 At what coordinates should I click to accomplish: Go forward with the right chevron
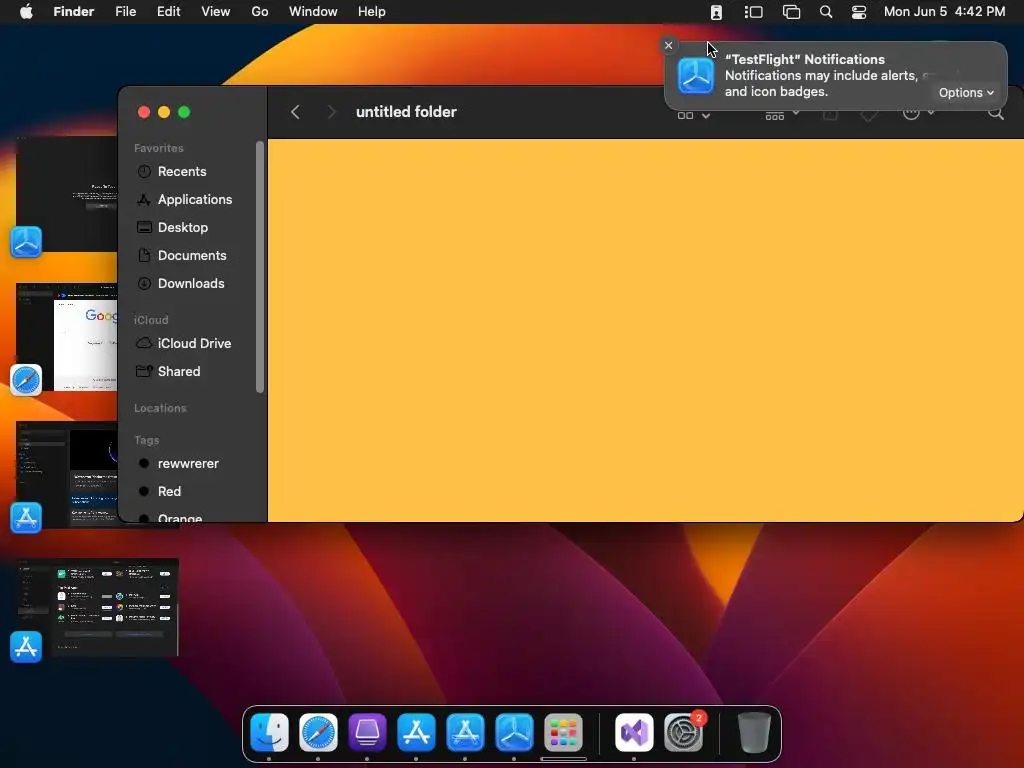331,112
